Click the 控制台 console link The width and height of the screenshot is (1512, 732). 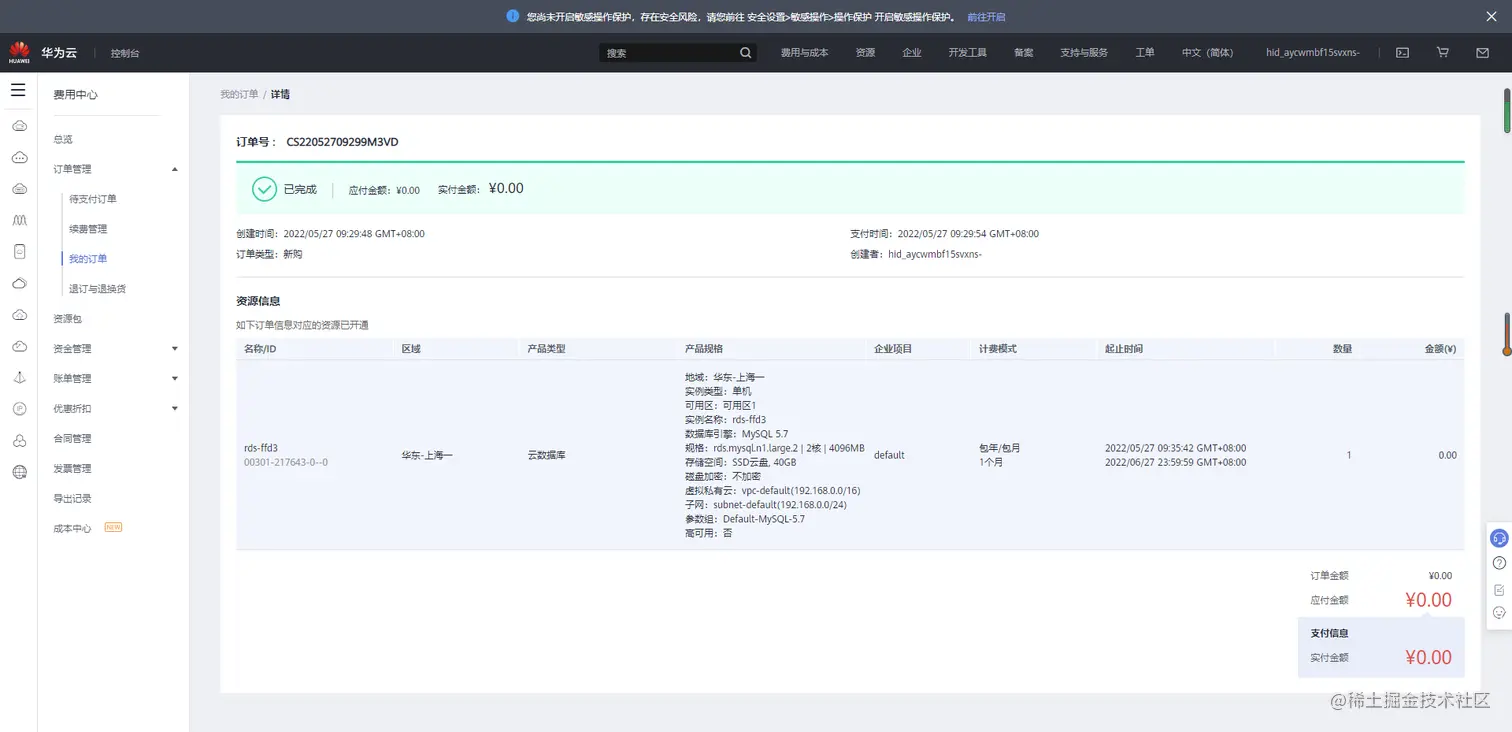click(x=125, y=53)
